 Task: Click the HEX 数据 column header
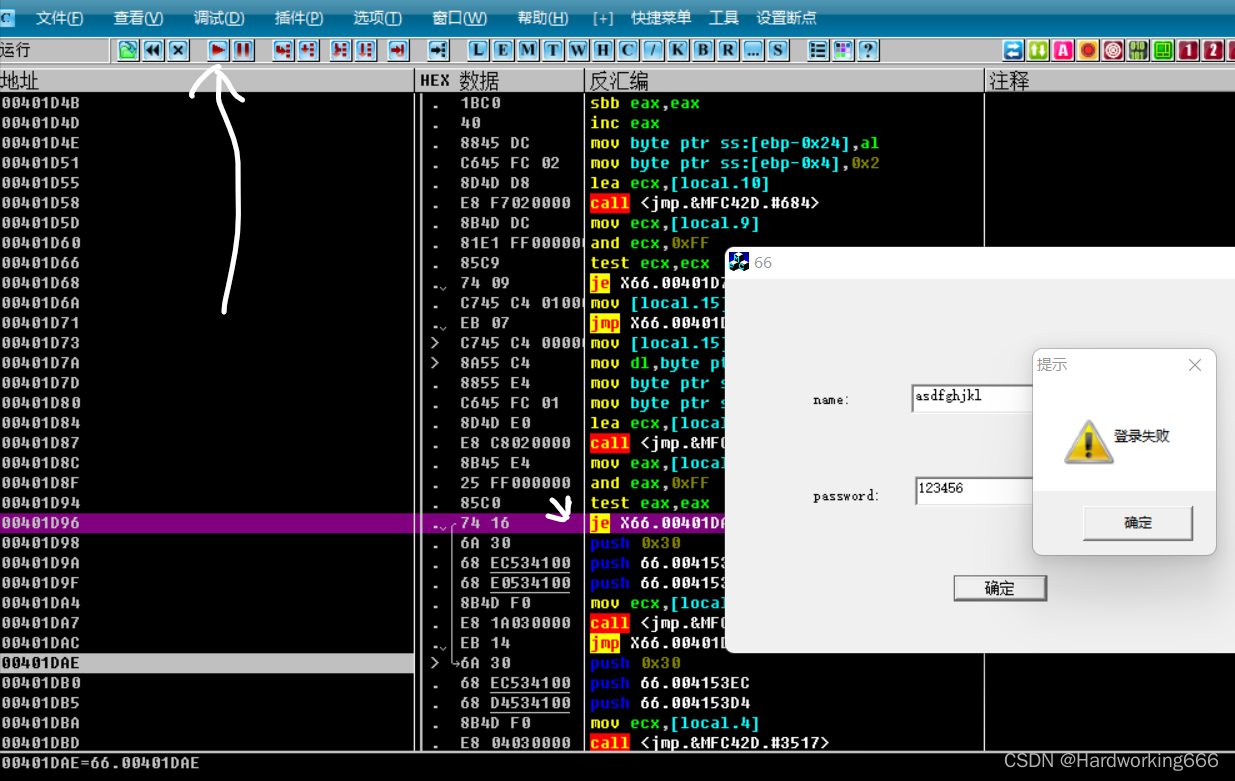[x=500, y=81]
